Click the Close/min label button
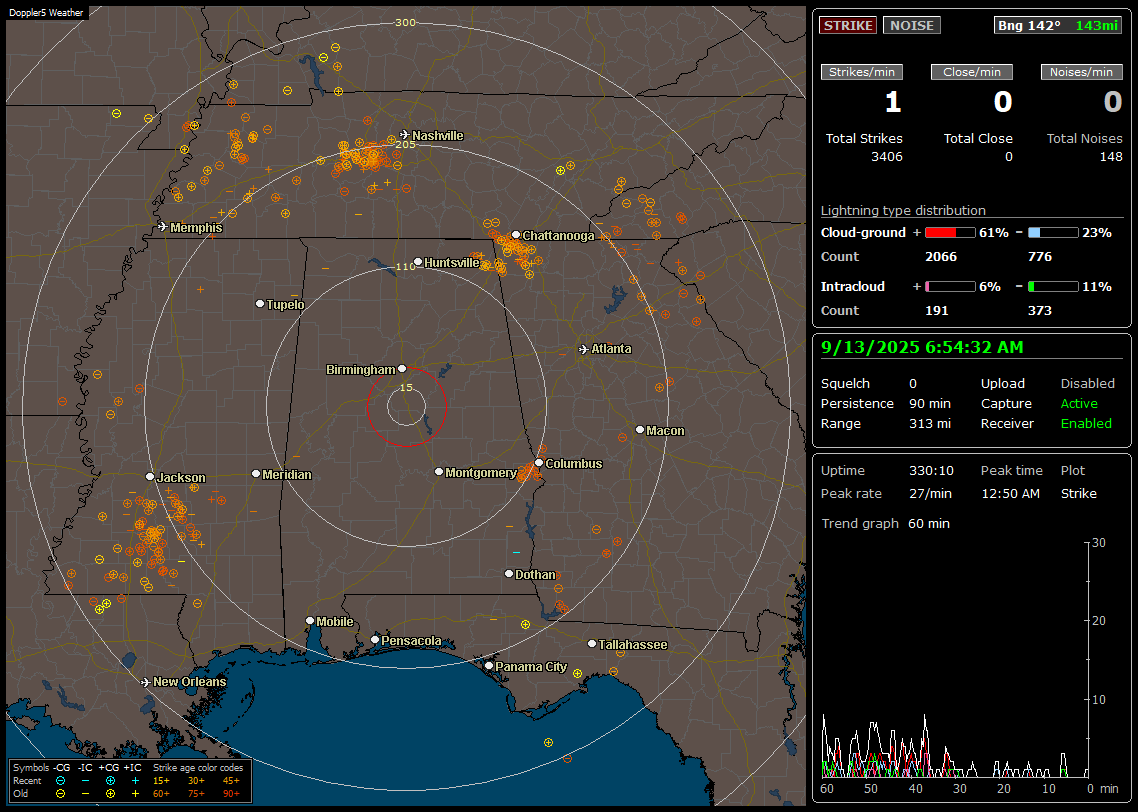The width and height of the screenshot is (1138, 812). click(x=972, y=72)
